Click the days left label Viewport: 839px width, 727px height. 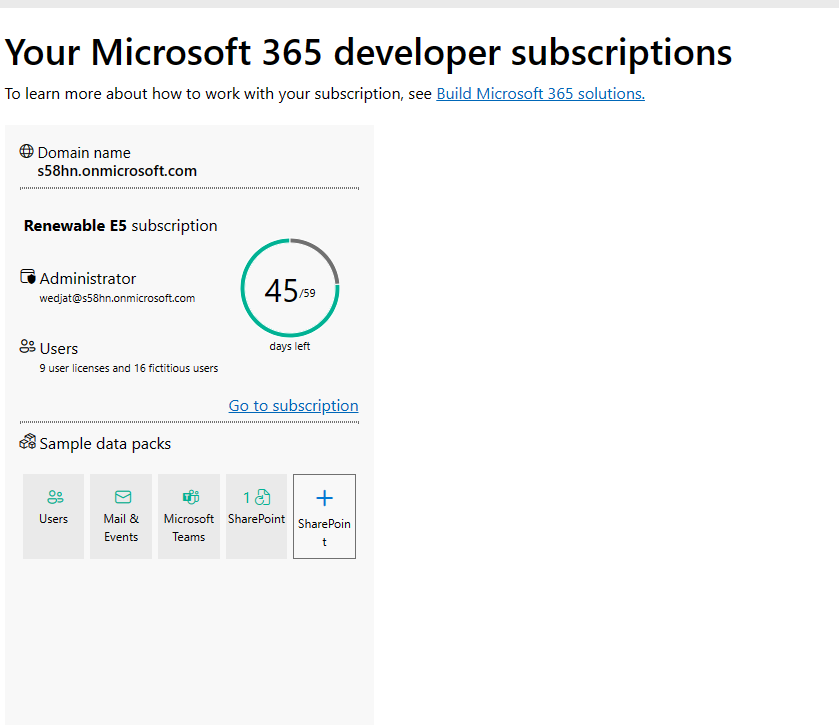click(289, 346)
